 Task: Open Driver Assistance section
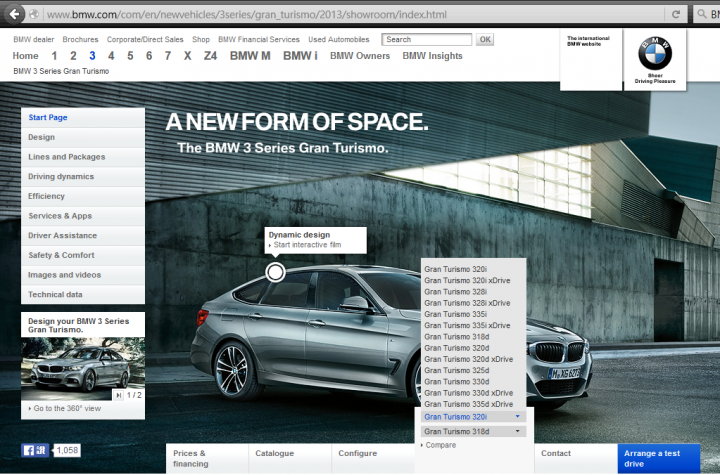pos(83,236)
